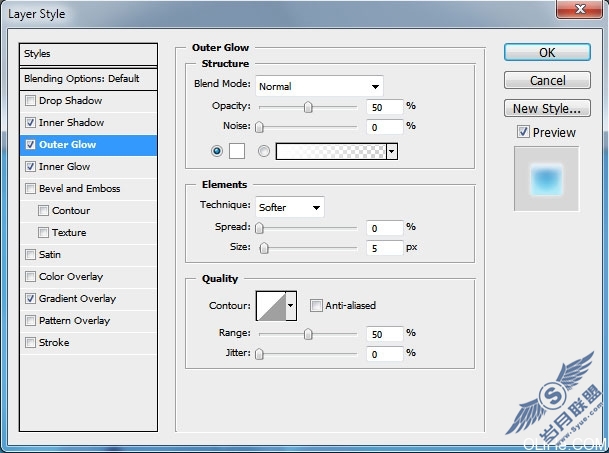Open the gradient picker dropdown arrow
609x453 pixels.
[x=392, y=151]
